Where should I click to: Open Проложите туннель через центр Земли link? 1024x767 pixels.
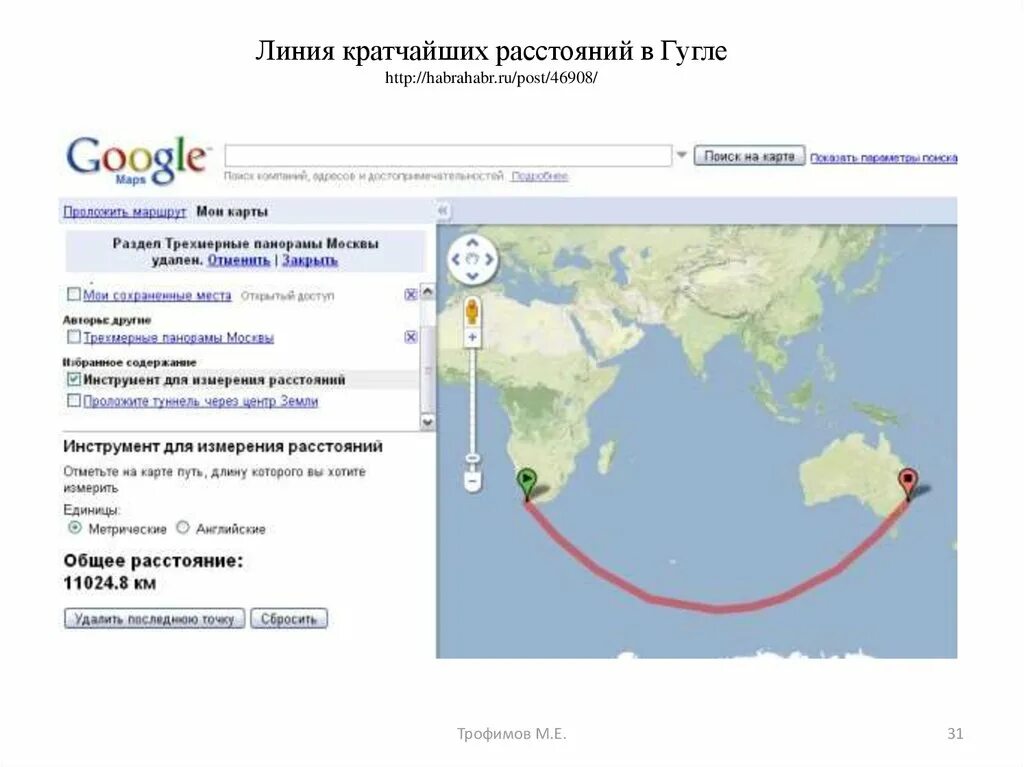click(x=200, y=401)
